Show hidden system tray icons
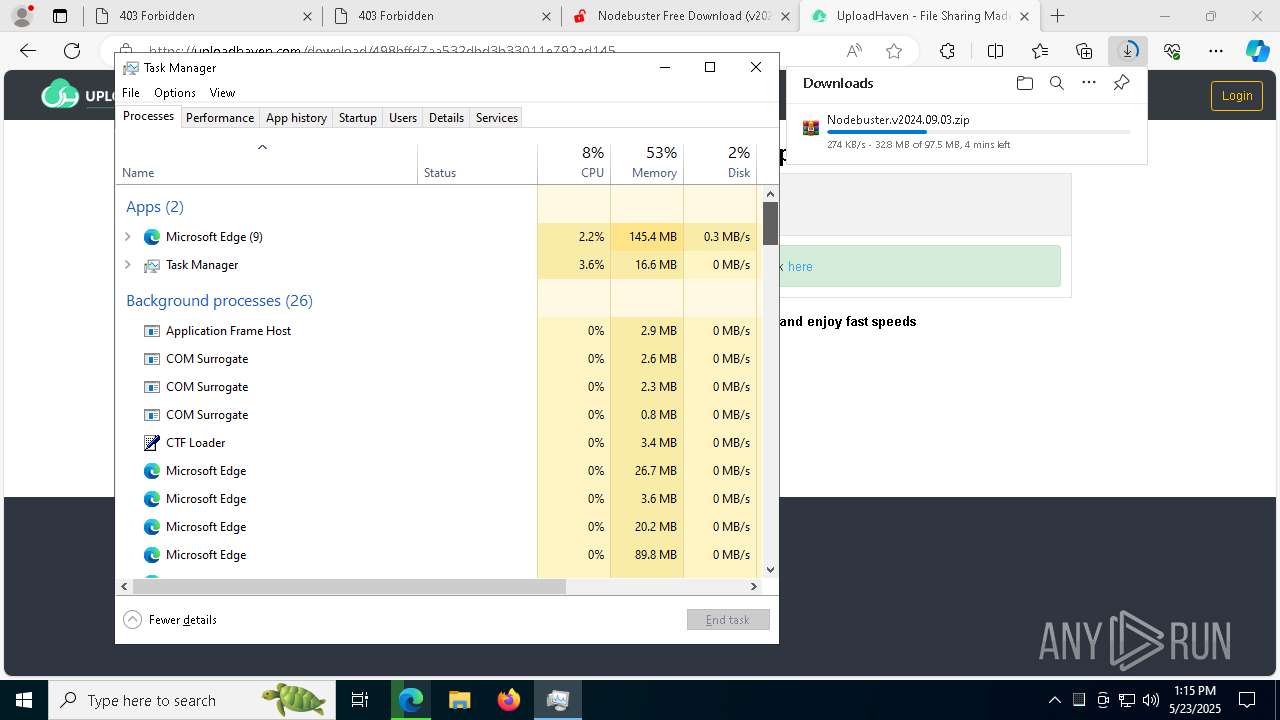 (1055, 700)
